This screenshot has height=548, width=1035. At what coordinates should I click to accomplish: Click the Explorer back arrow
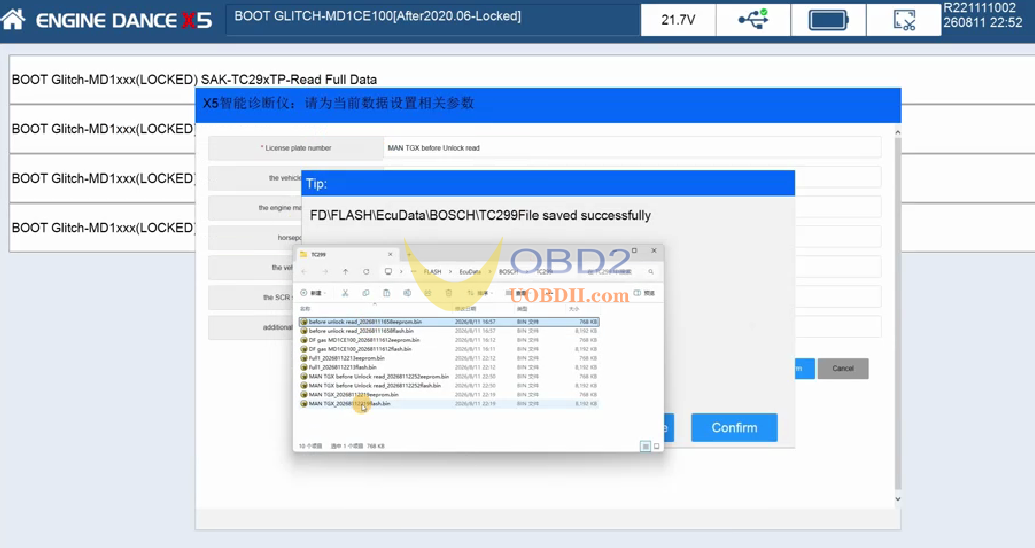pyautogui.click(x=304, y=272)
